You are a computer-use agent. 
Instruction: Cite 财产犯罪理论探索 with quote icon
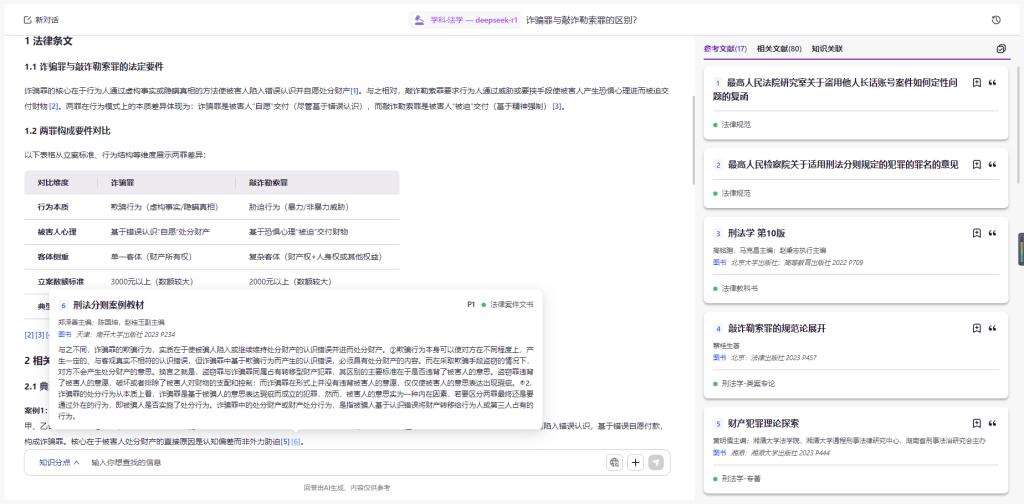pos(993,423)
